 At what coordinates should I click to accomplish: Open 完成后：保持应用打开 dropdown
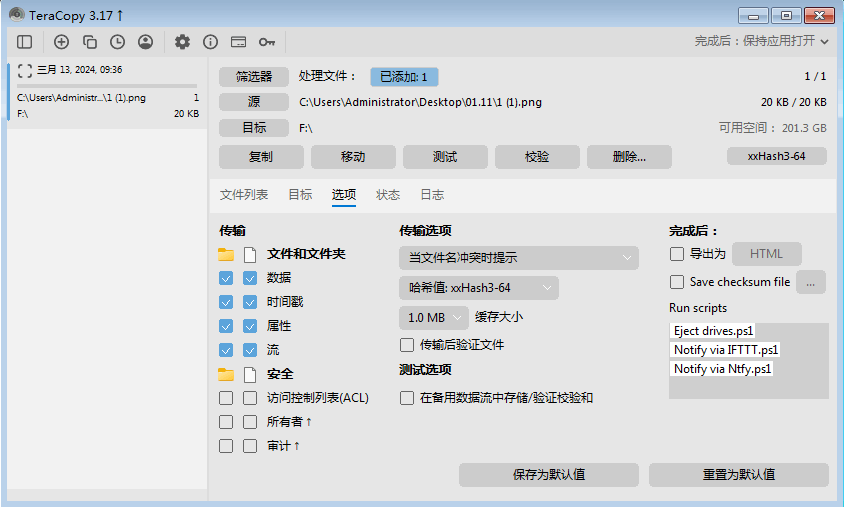[x=762, y=41]
